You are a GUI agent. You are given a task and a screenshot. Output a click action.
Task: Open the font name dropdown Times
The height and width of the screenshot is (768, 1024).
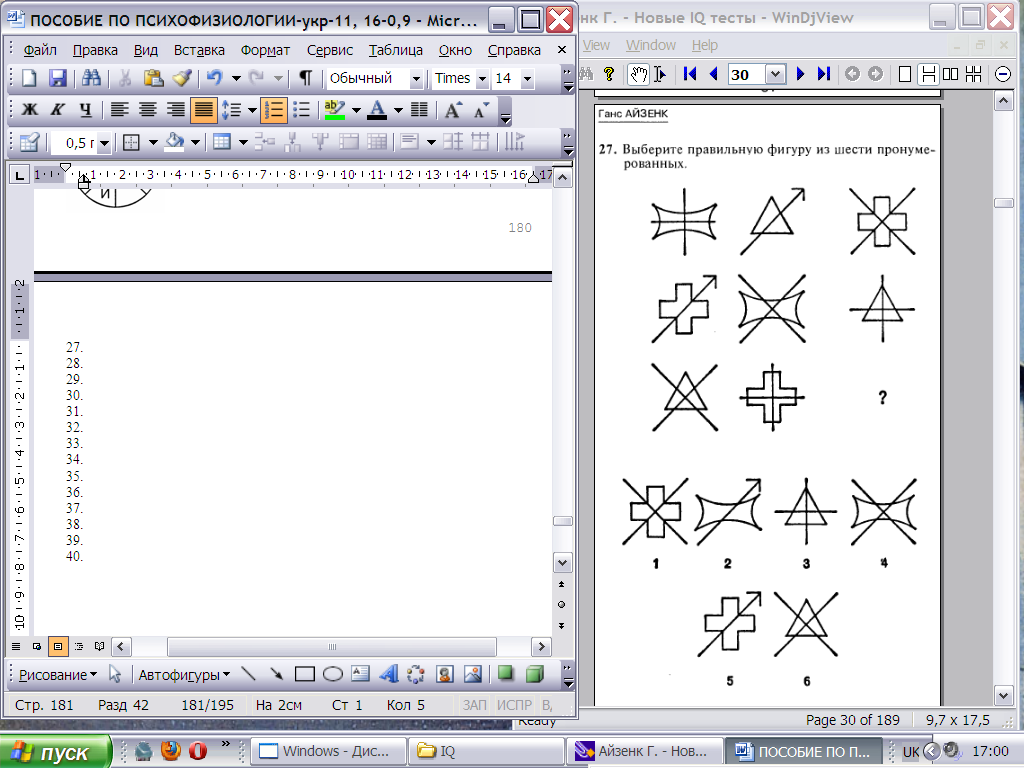point(482,79)
